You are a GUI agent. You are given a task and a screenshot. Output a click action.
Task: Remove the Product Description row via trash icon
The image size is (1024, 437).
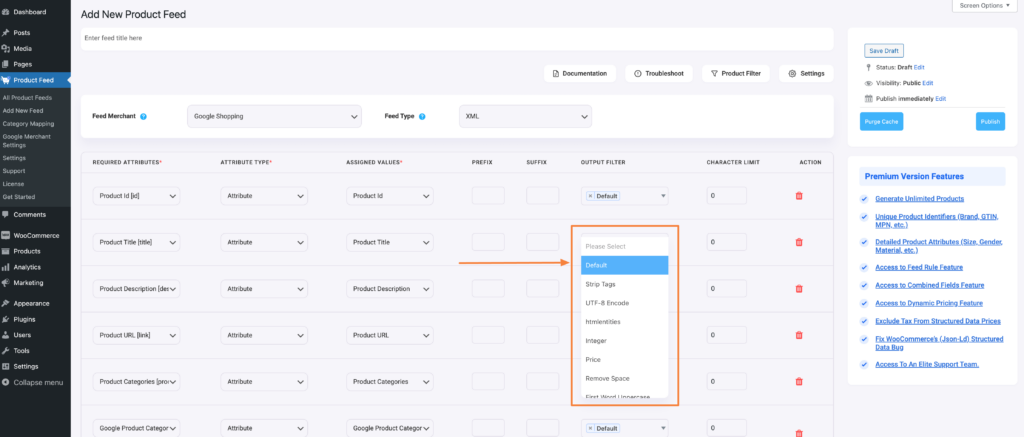pos(798,289)
